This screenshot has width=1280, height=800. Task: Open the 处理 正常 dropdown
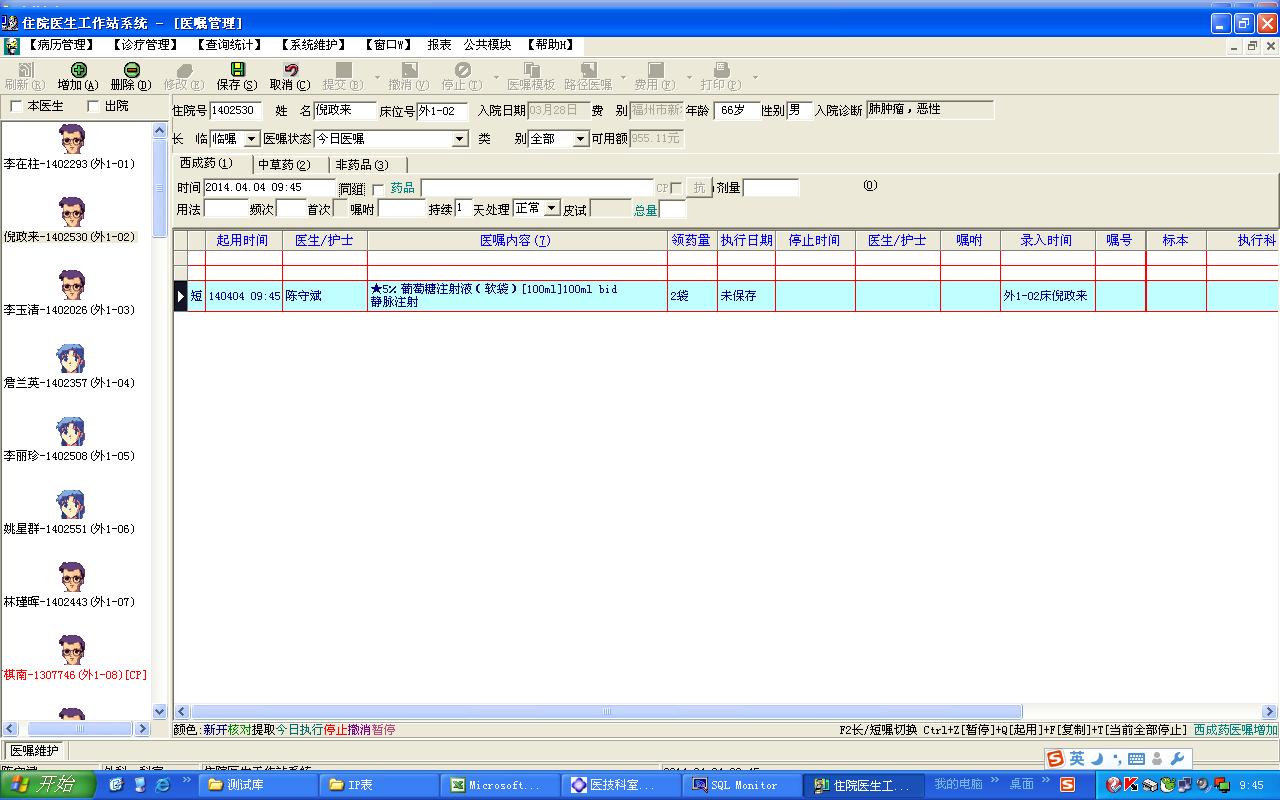click(x=551, y=208)
